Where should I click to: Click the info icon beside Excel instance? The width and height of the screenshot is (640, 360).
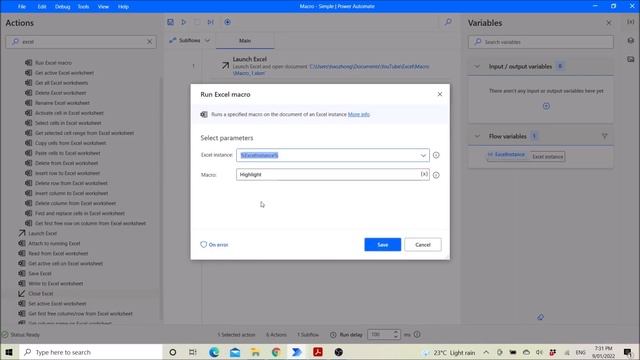coord(436,155)
